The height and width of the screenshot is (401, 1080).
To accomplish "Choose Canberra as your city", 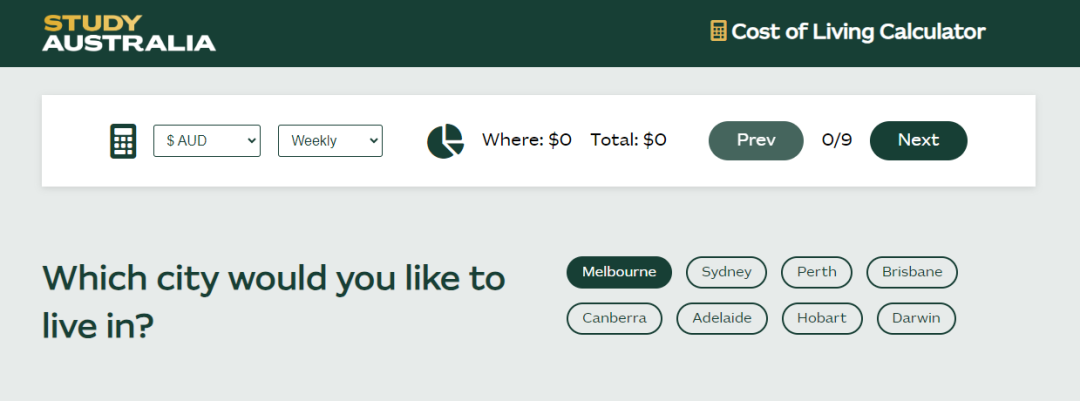I will tap(614, 319).
